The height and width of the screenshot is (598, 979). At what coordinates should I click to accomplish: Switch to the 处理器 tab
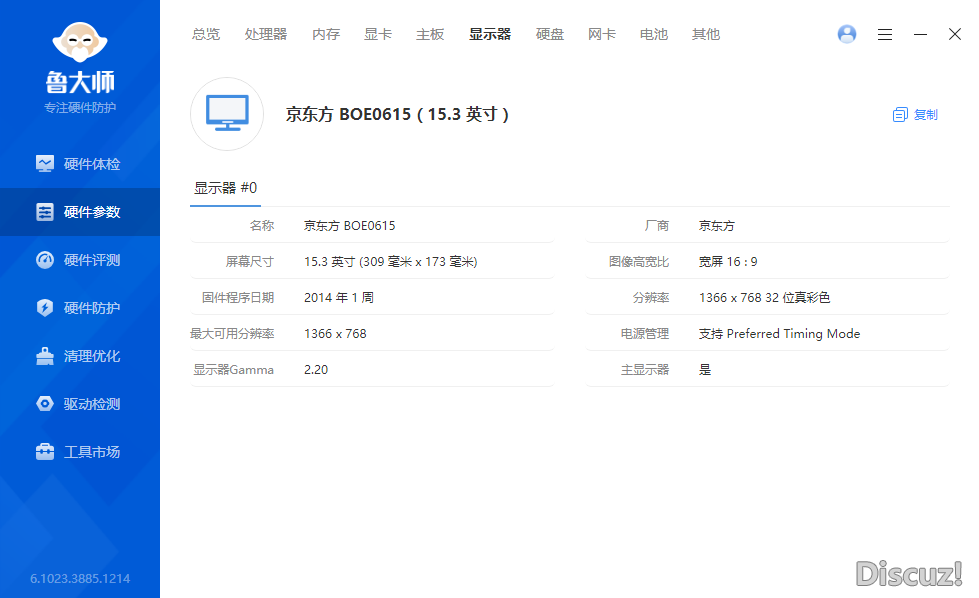point(266,34)
